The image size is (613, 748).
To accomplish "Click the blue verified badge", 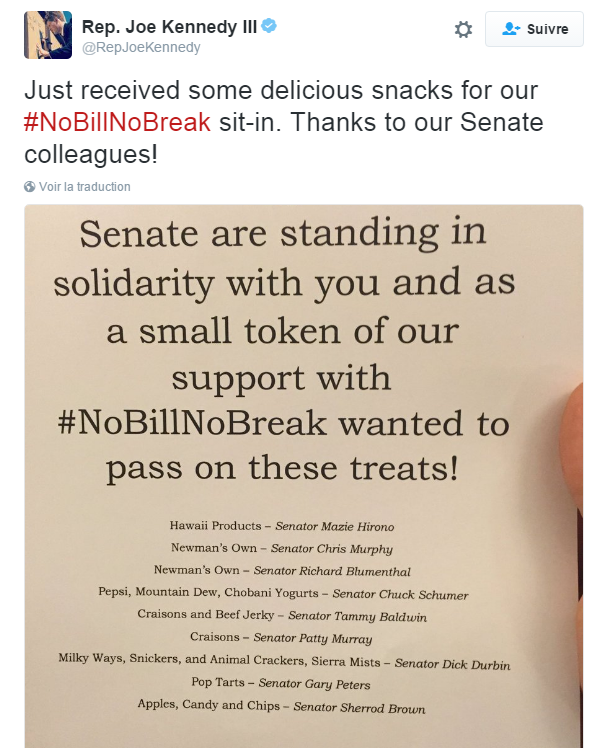I will point(269,26).
